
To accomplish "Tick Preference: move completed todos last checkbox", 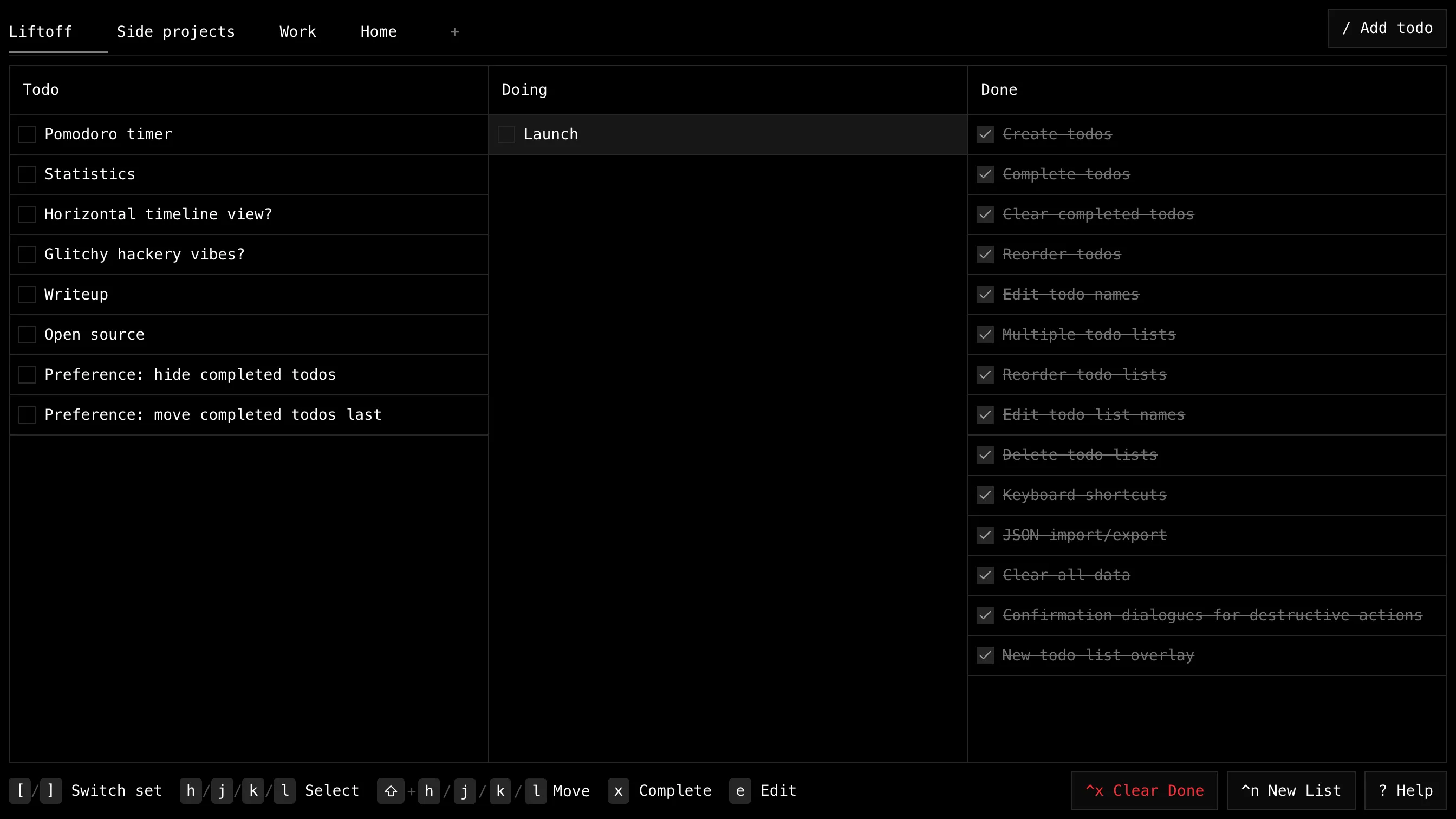I will pyautogui.click(x=27, y=415).
